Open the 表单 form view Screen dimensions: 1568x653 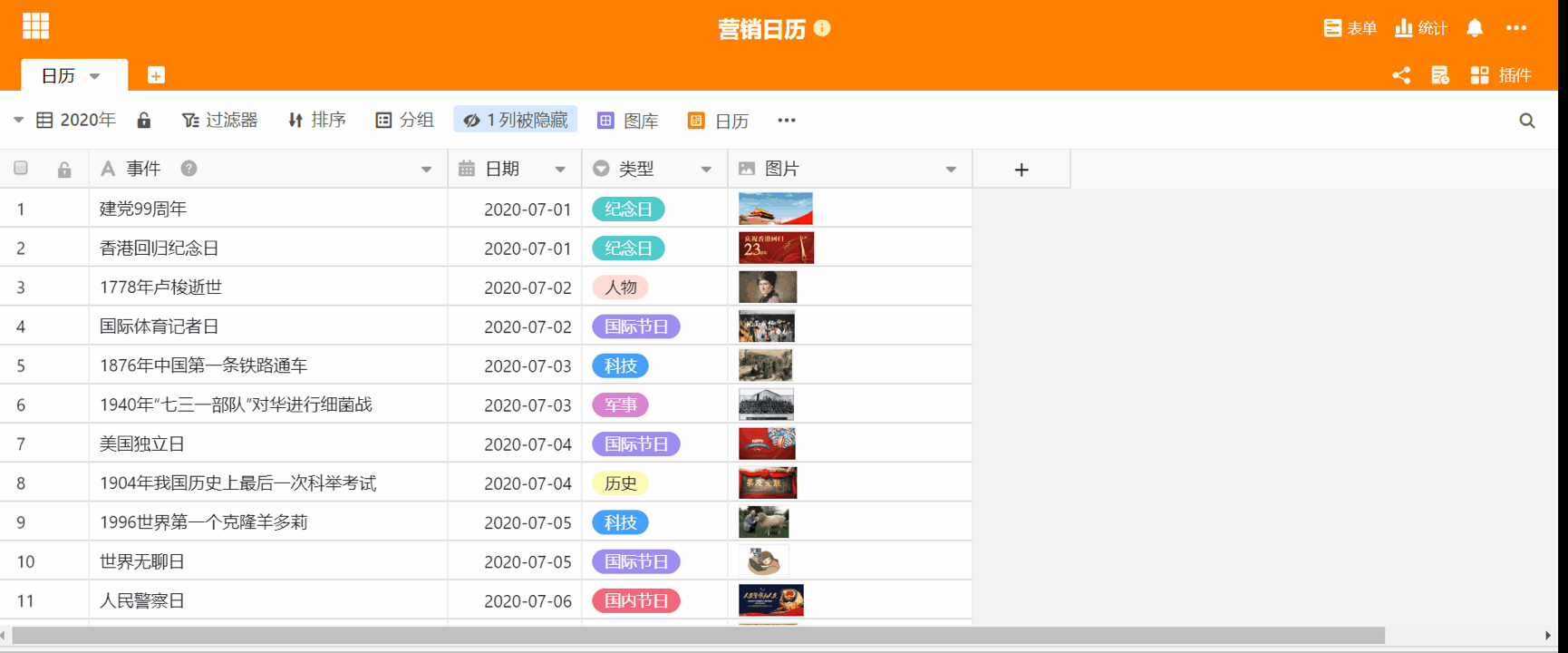coord(1350,28)
